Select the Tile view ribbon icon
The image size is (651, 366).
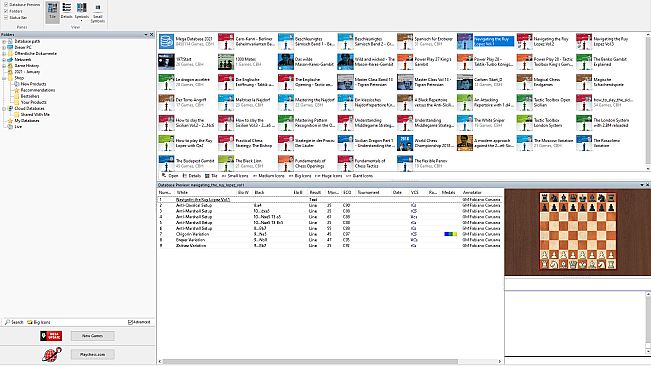[52, 11]
